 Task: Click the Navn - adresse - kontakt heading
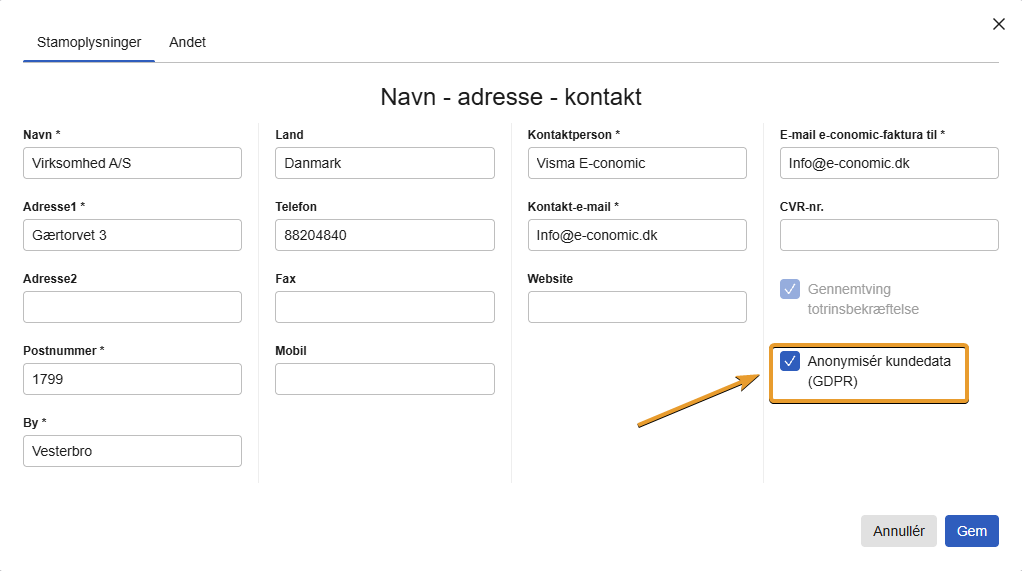click(511, 97)
